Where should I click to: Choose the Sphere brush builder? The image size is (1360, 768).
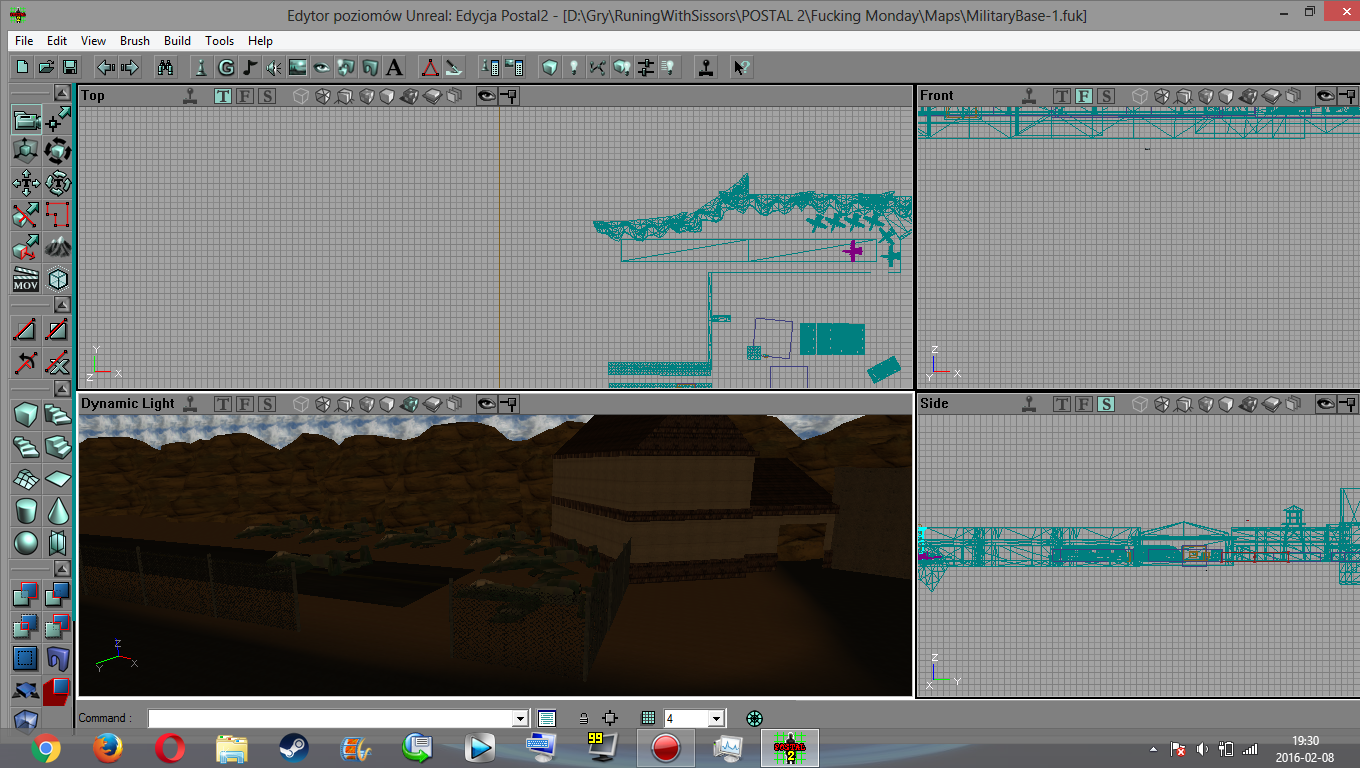coord(26,542)
